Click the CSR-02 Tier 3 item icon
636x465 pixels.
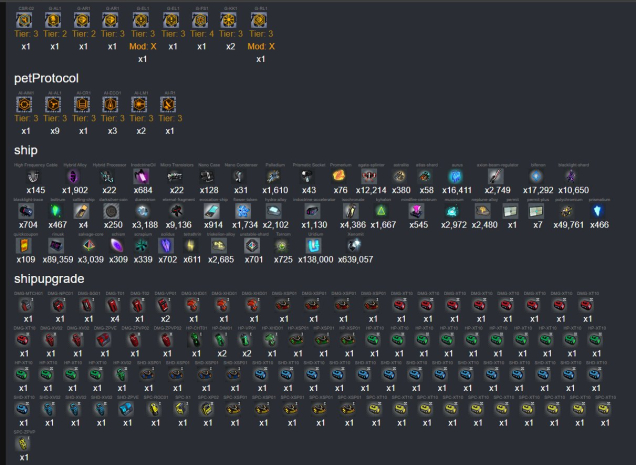(26, 20)
